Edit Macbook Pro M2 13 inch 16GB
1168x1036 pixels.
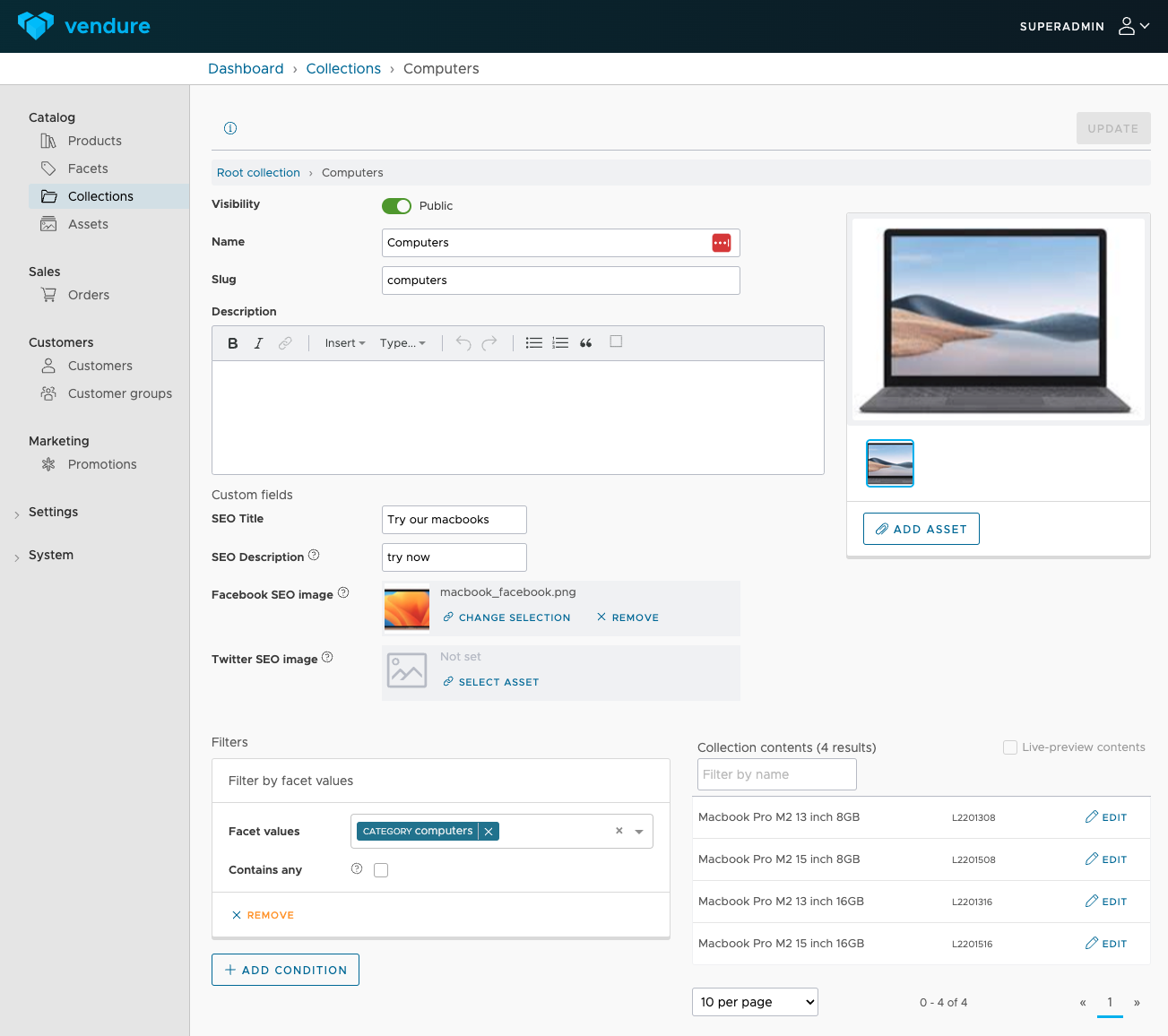pos(1106,902)
